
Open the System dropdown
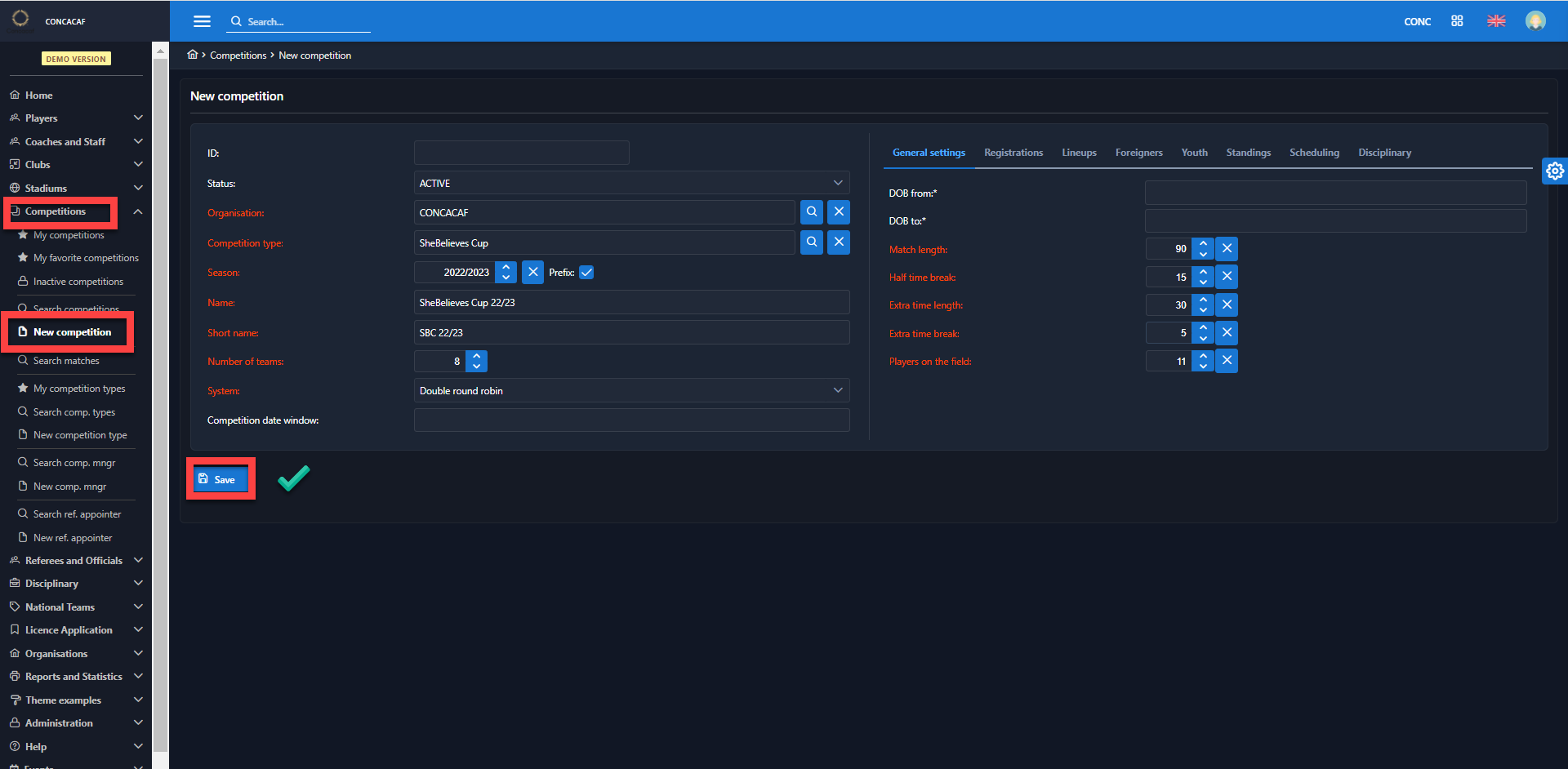(631, 390)
